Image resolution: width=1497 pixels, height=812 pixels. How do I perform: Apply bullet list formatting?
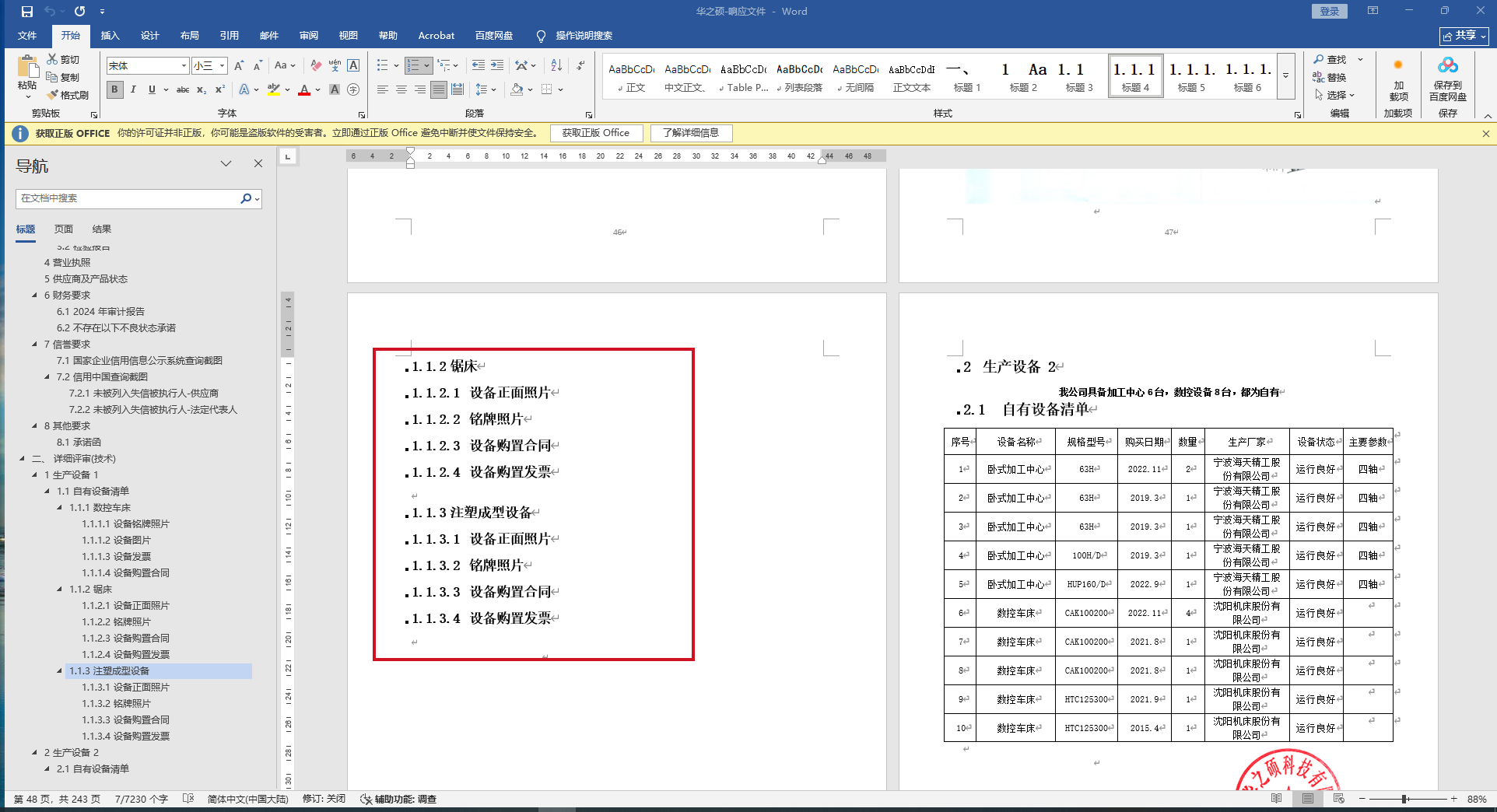tap(382, 65)
